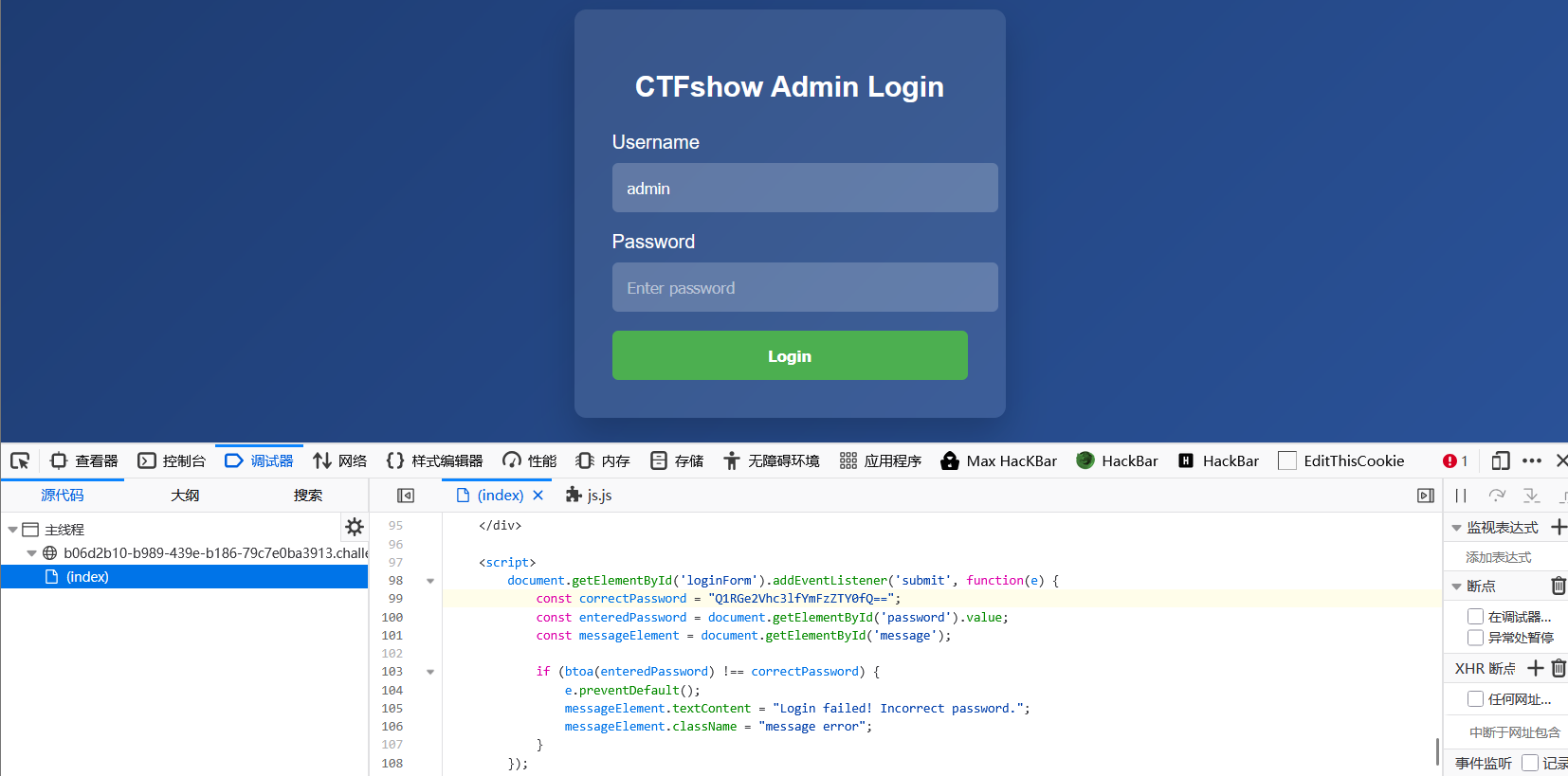Enable the 任何网址 any URL checkbox

(1475, 699)
